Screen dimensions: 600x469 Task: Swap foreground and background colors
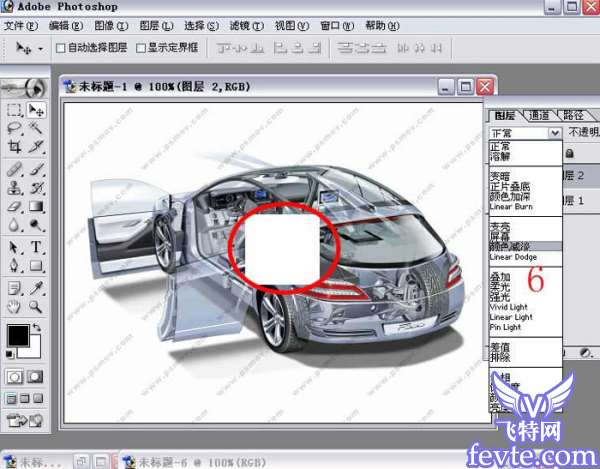pyautogui.click(x=37, y=328)
